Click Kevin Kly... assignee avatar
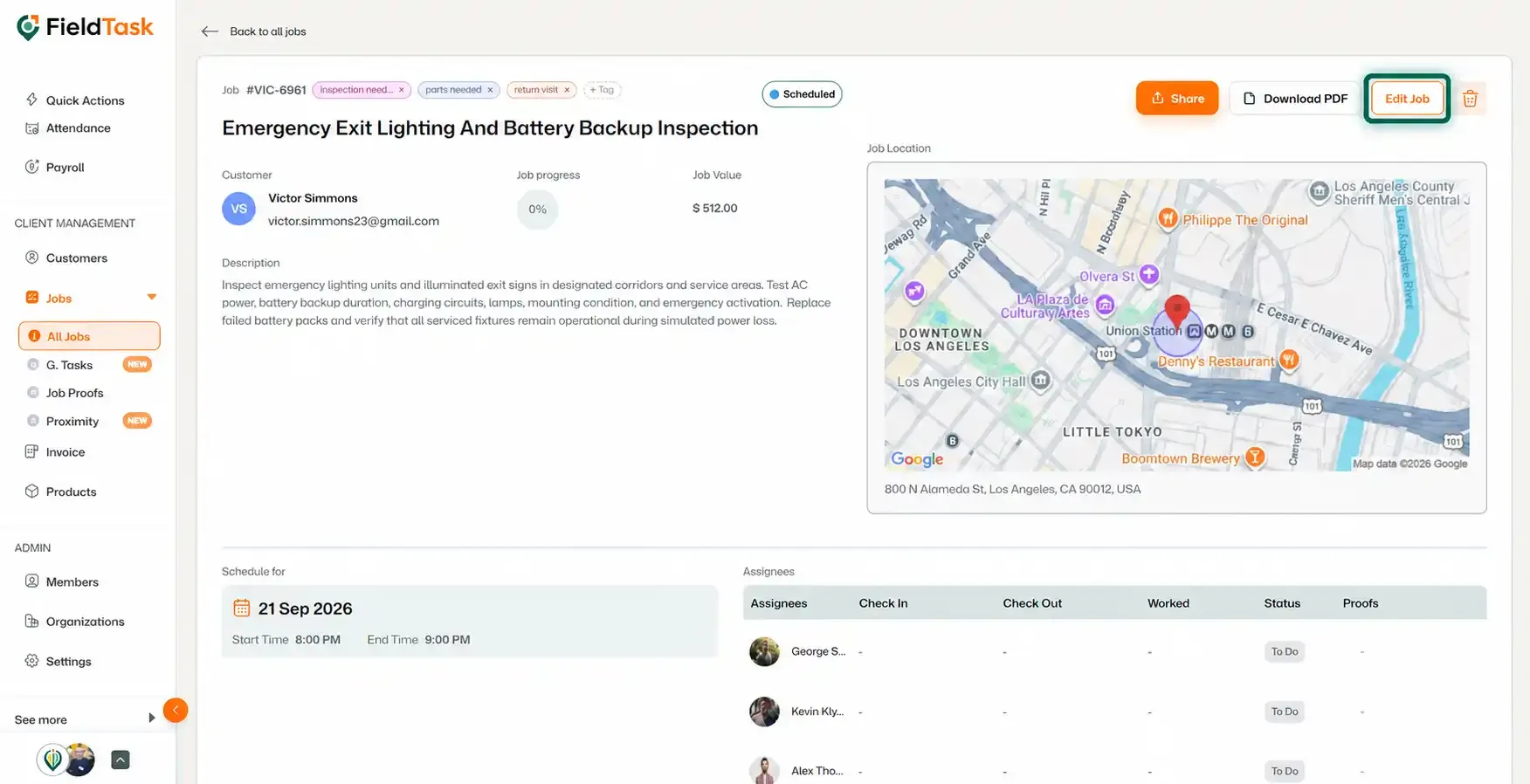The width and height of the screenshot is (1530, 784). 764,712
